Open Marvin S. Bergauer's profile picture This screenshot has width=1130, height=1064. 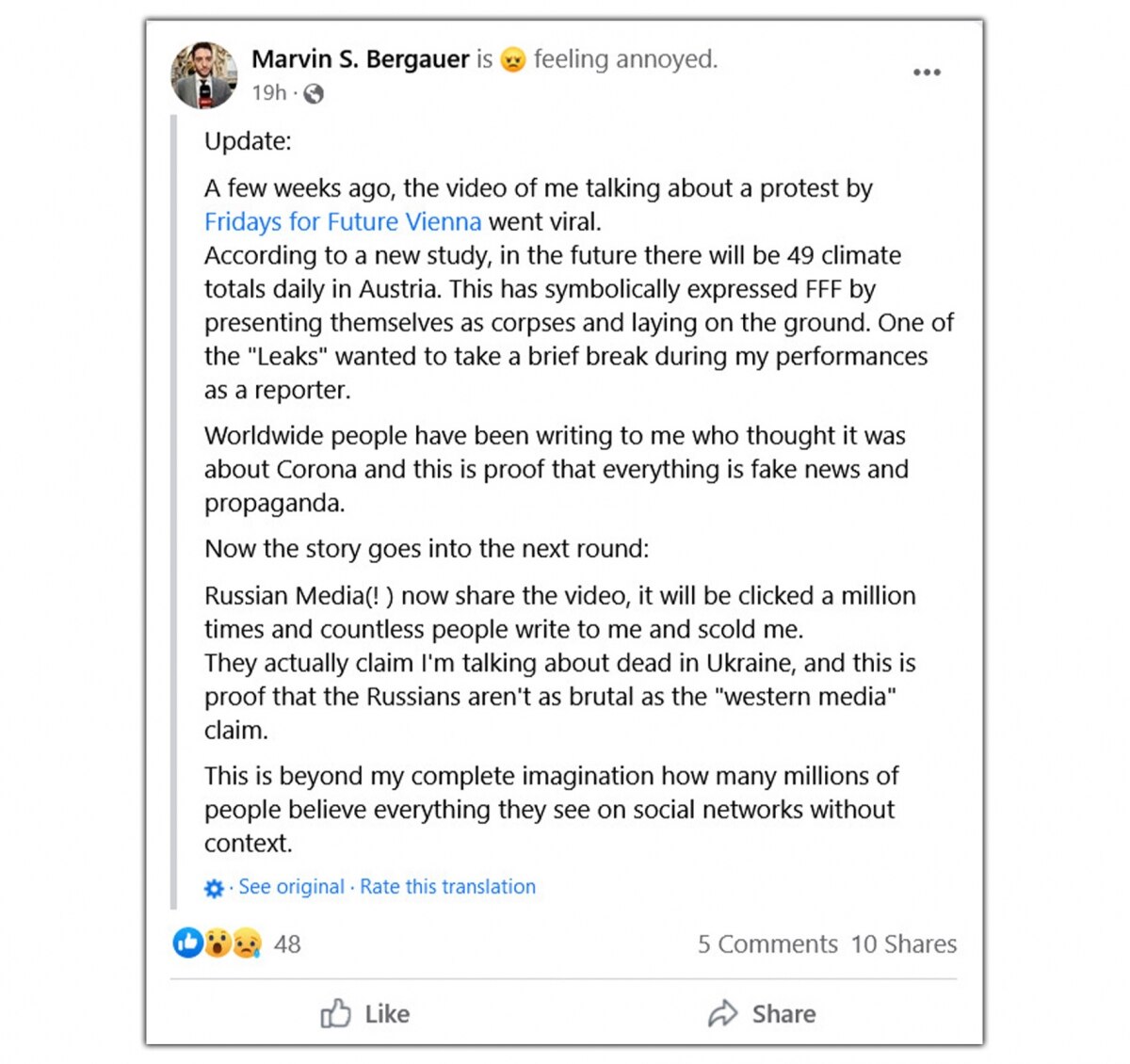click(203, 75)
